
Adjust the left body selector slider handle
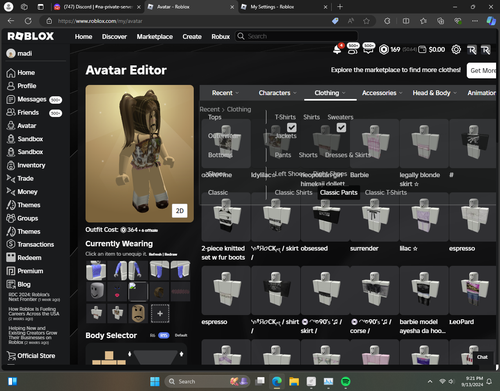(x=130, y=354)
